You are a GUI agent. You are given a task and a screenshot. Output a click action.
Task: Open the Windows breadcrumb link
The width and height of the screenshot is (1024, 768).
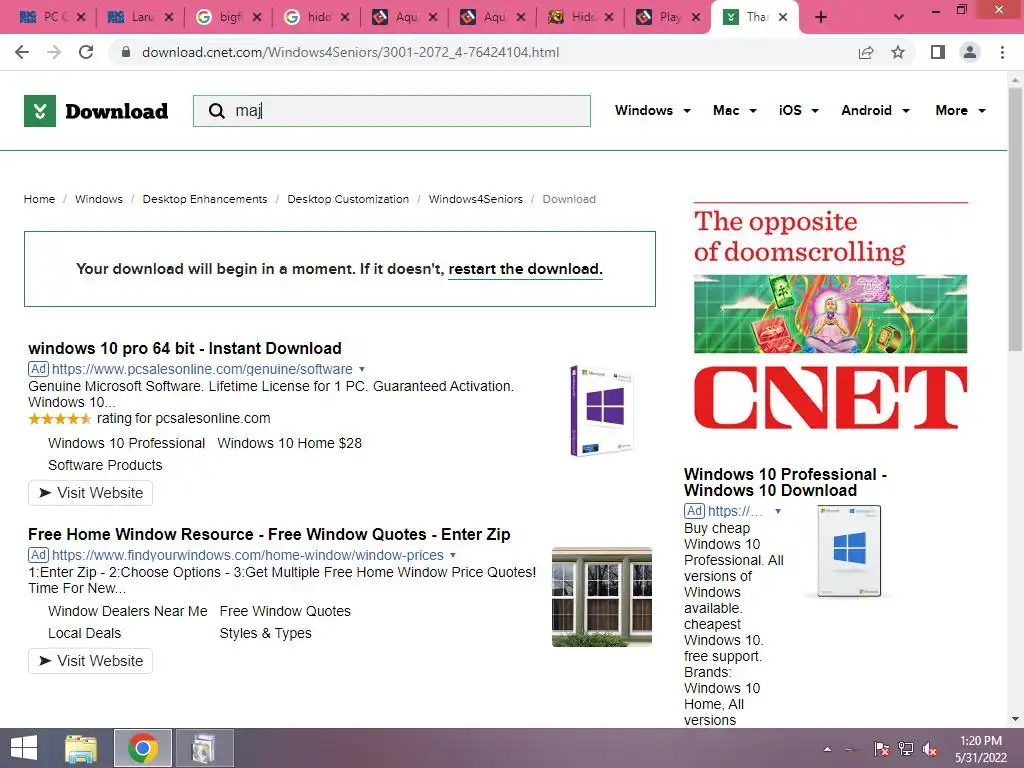99,199
